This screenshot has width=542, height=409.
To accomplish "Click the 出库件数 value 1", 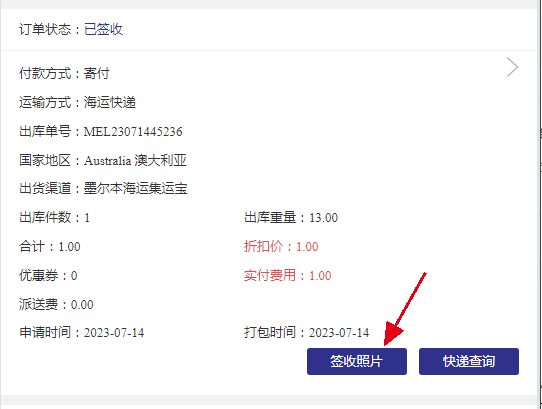I will tap(87, 218).
